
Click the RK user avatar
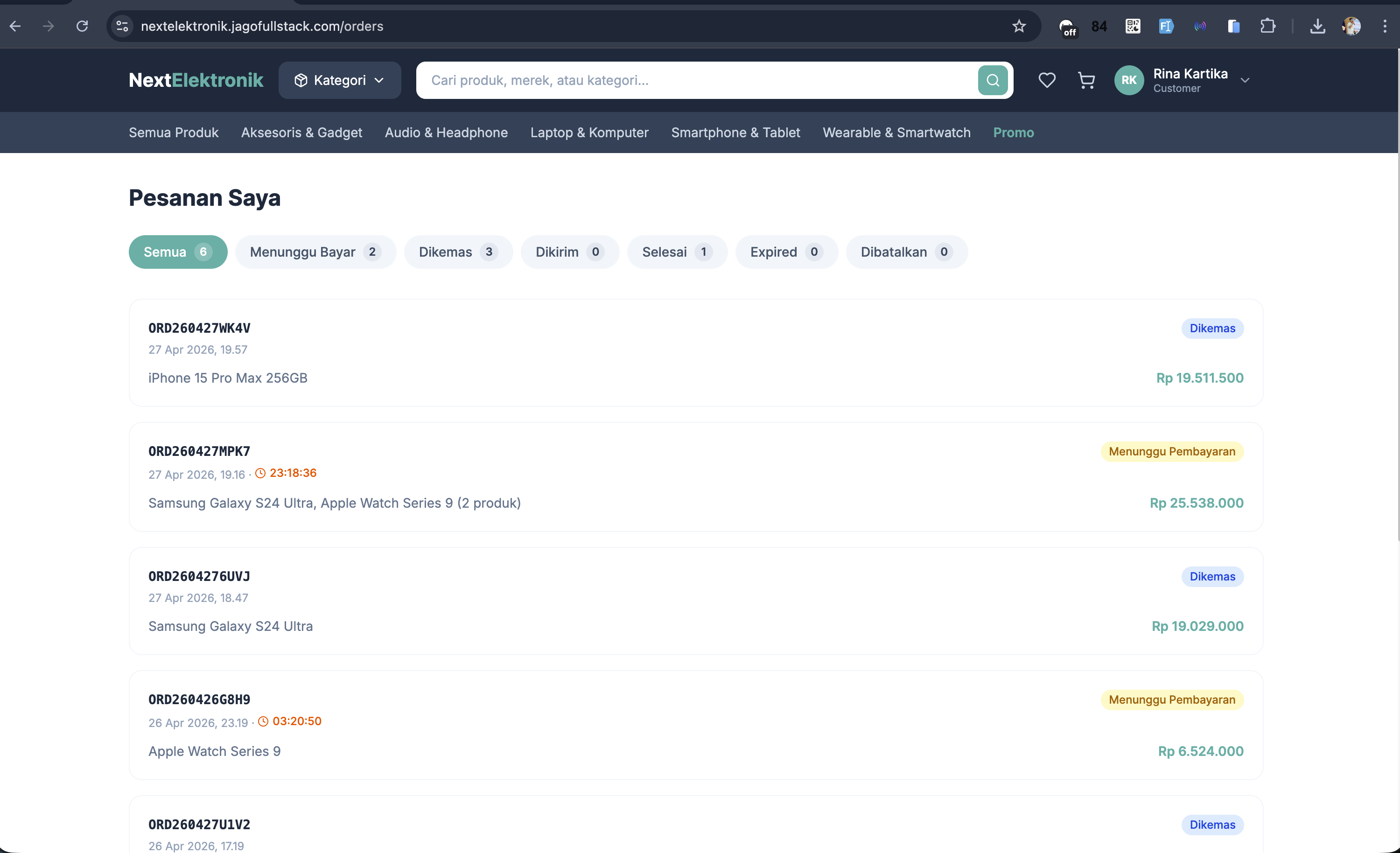point(1129,80)
